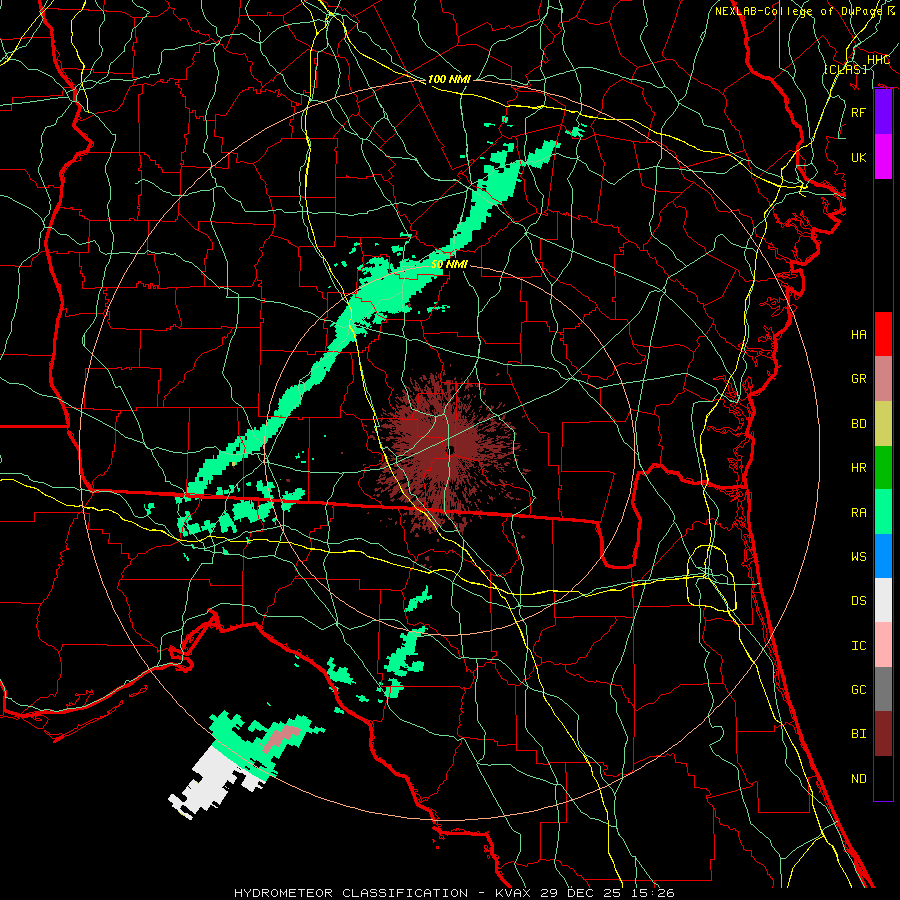The width and height of the screenshot is (900, 900).
Task: Click the 50 NMI range ring label
Action: click(x=449, y=264)
